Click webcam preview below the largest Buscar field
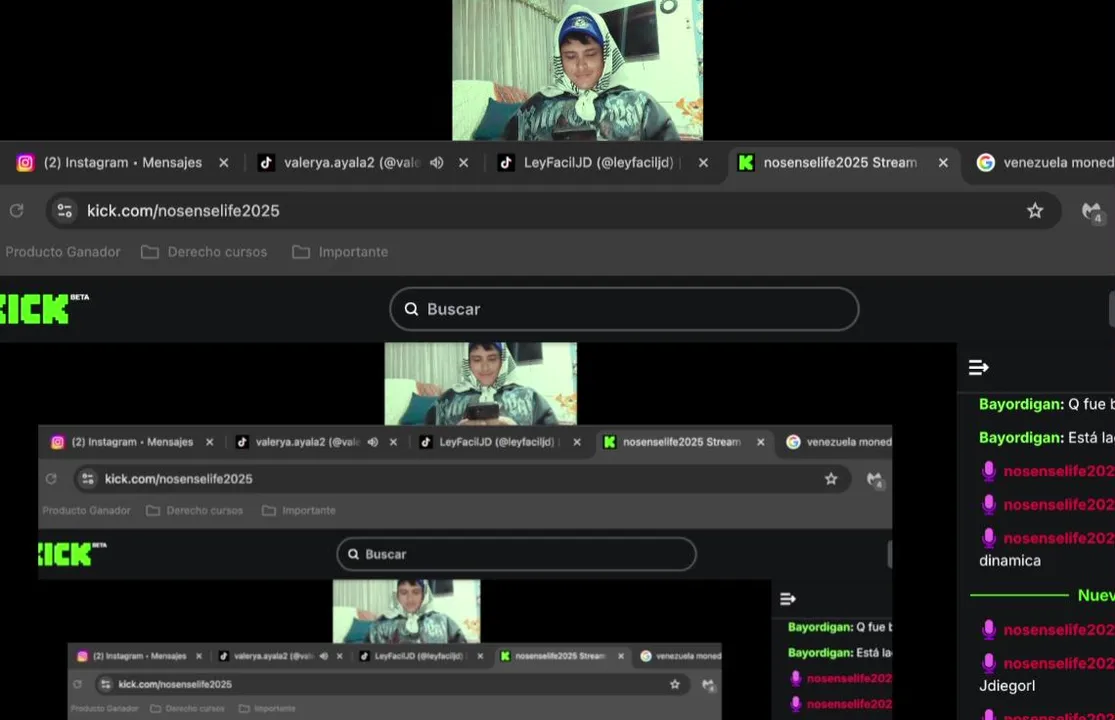The height and width of the screenshot is (720, 1115). 481,384
